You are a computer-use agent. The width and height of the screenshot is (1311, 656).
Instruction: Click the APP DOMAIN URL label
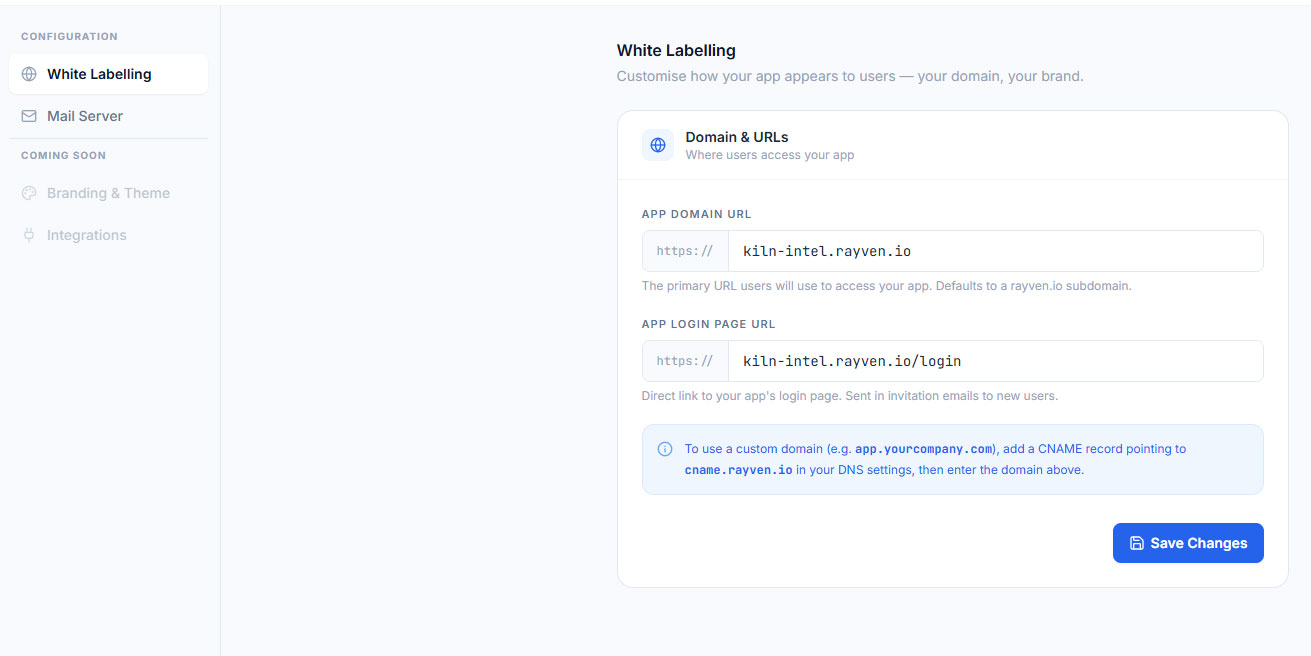(x=697, y=214)
